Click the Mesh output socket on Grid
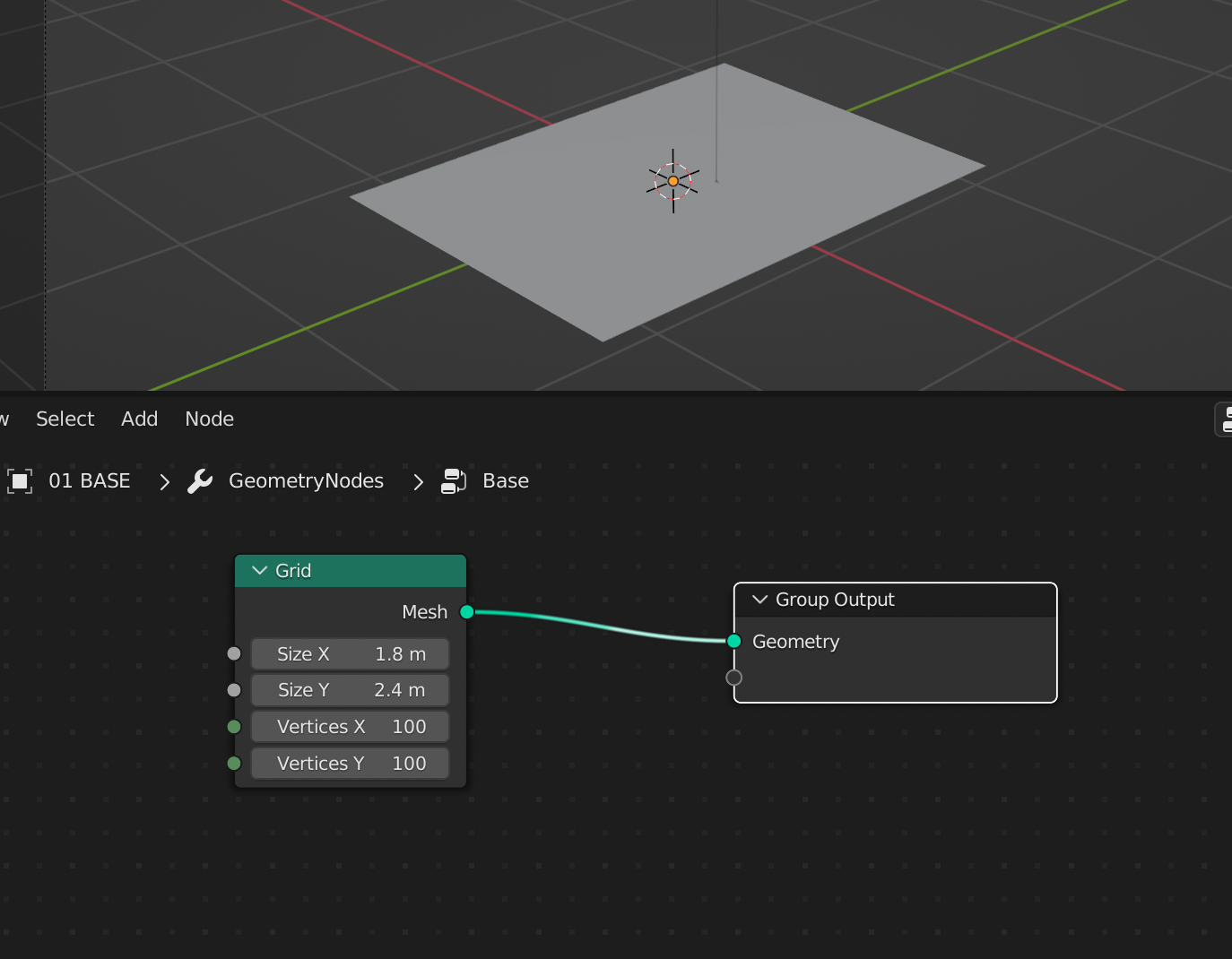 [x=467, y=612]
